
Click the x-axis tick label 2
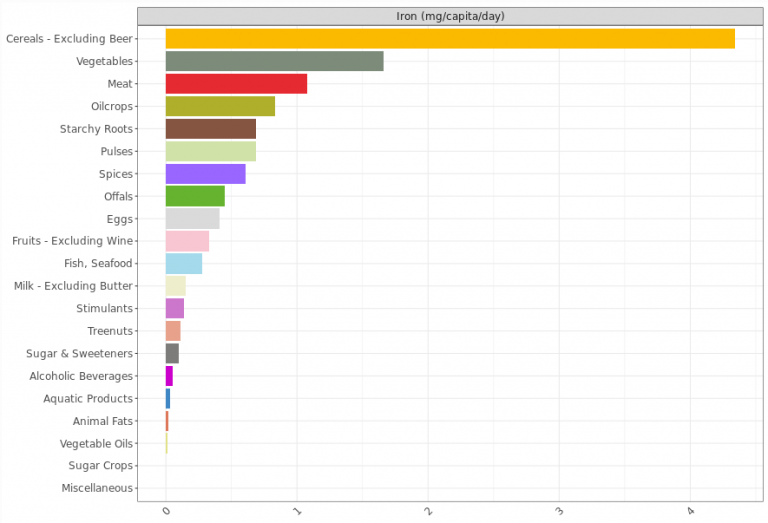click(x=428, y=512)
